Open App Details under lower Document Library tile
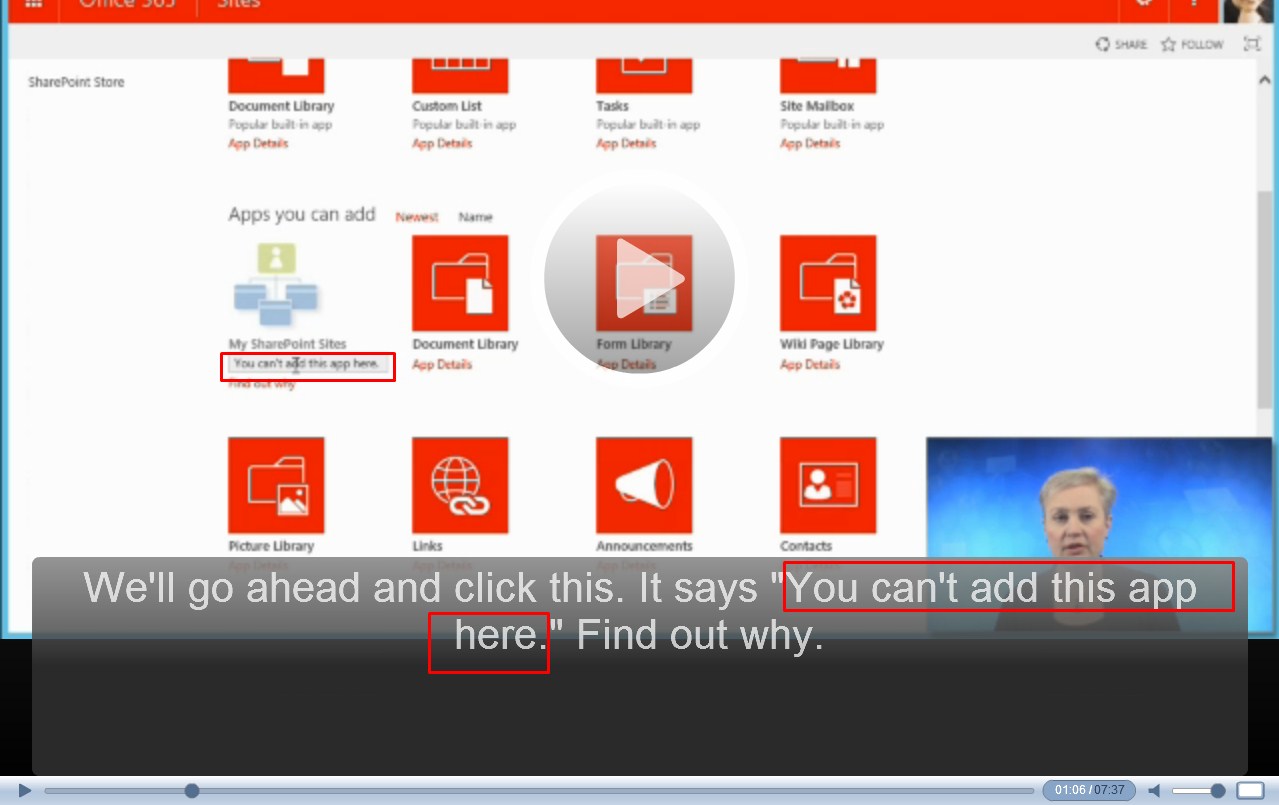The width and height of the screenshot is (1279, 805). point(442,365)
